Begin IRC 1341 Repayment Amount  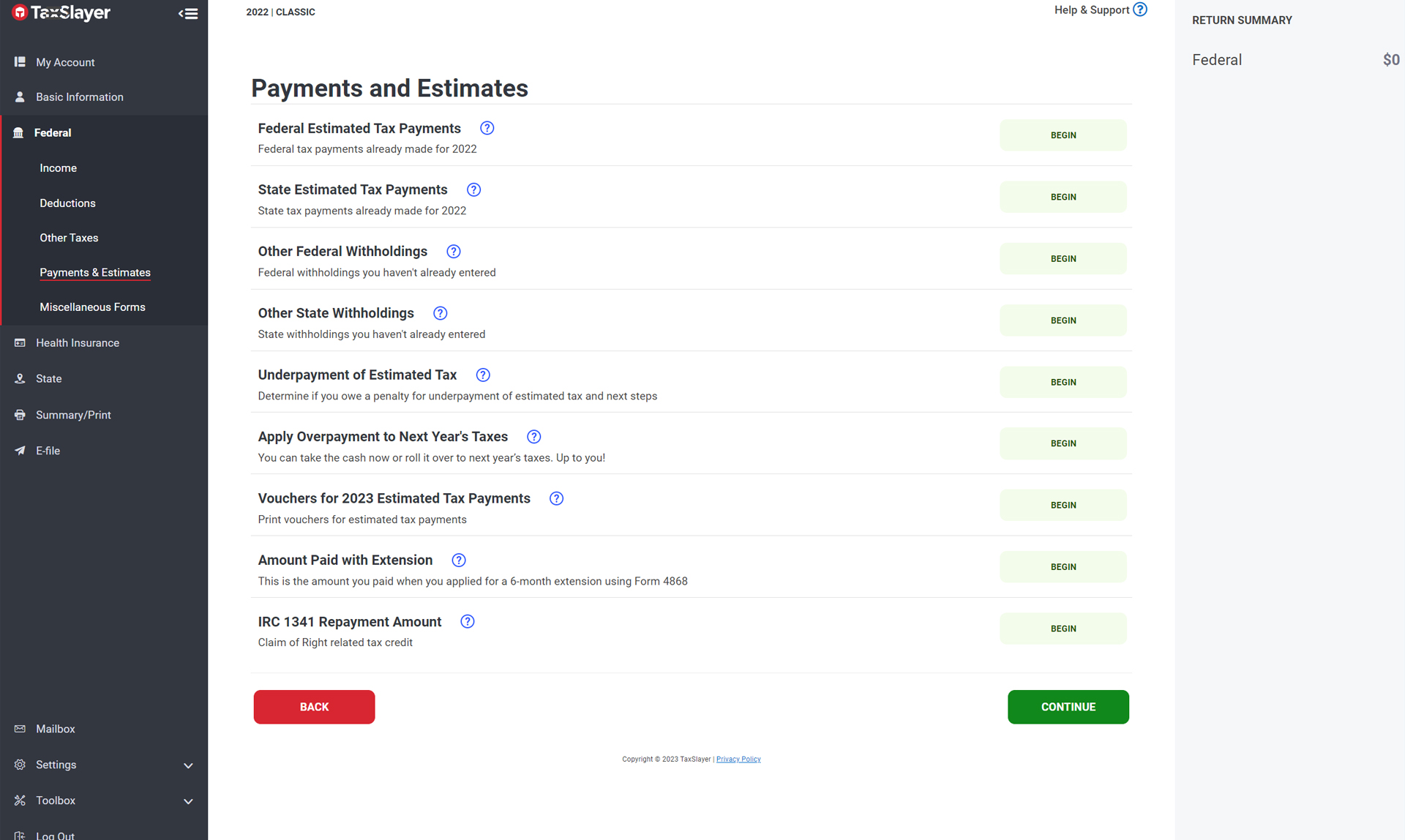click(1063, 629)
